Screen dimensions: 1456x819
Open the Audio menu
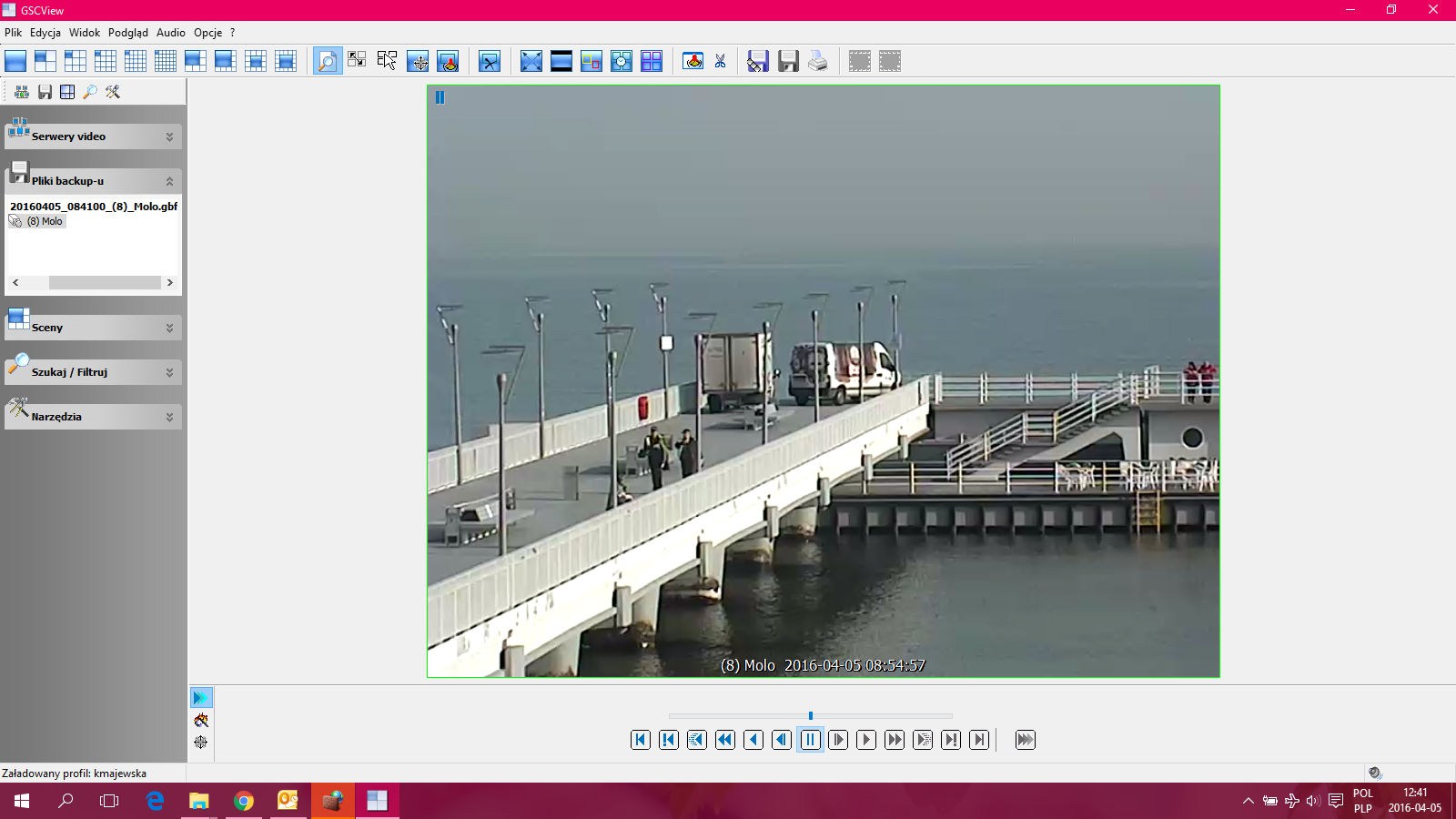[x=171, y=33]
